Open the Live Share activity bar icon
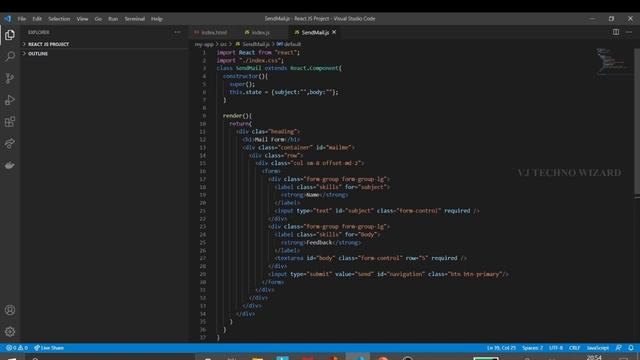 pyautogui.click(x=10, y=143)
